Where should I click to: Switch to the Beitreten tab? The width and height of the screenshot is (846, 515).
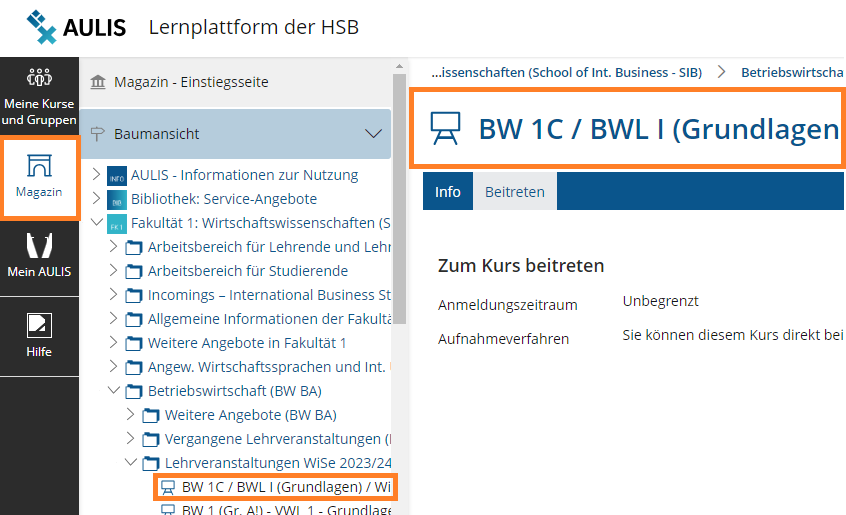[x=515, y=191]
